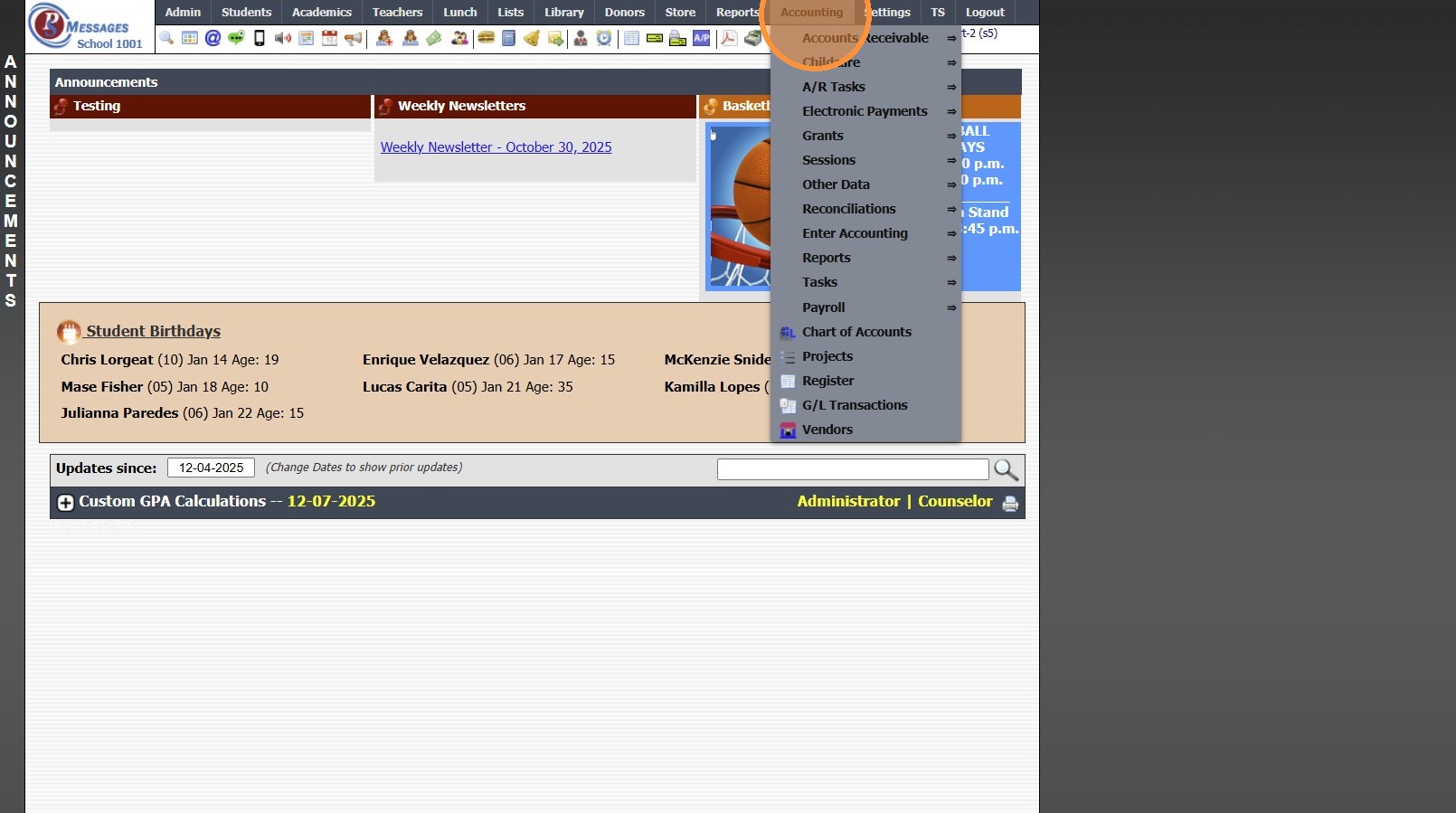
Task: Click the printer icon on Custom GPA row
Action: tap(1010, 504)
